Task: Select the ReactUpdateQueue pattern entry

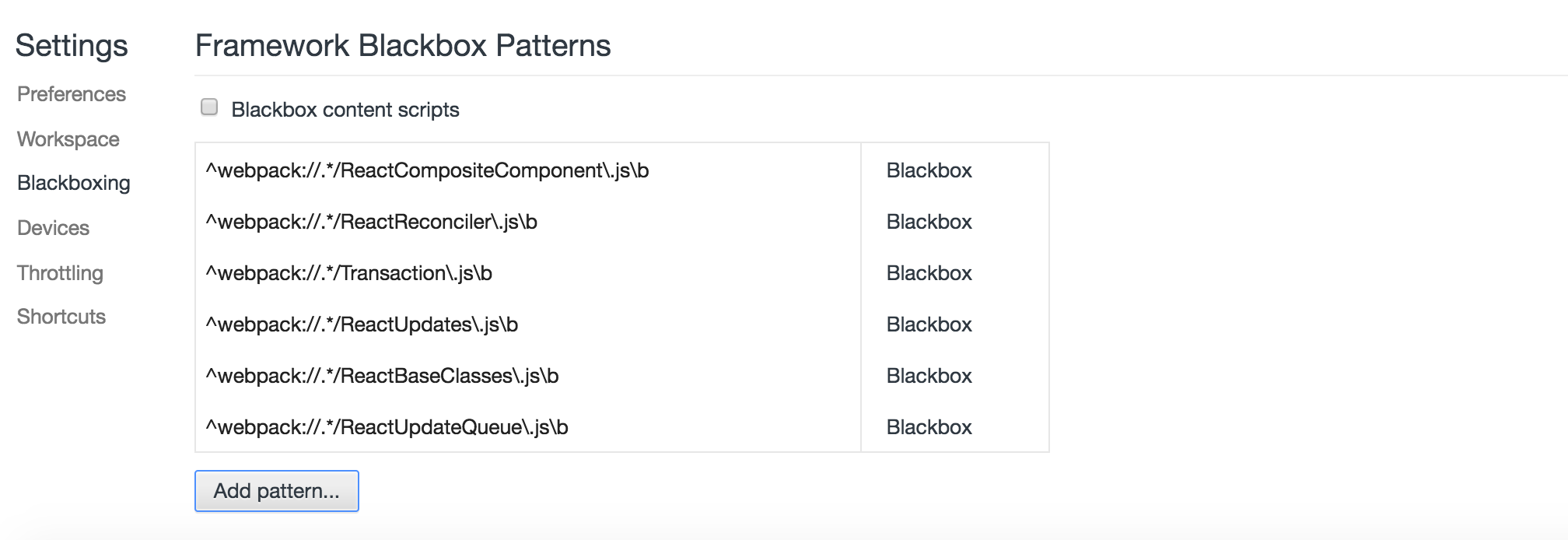Action: [387, 427]
